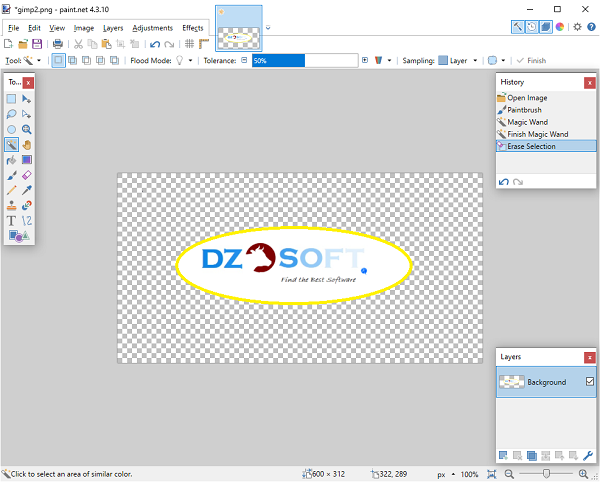This screenshot has width=600, height=482.
Task: Select the Paint Bucket tool
Action: coord(11,160)
